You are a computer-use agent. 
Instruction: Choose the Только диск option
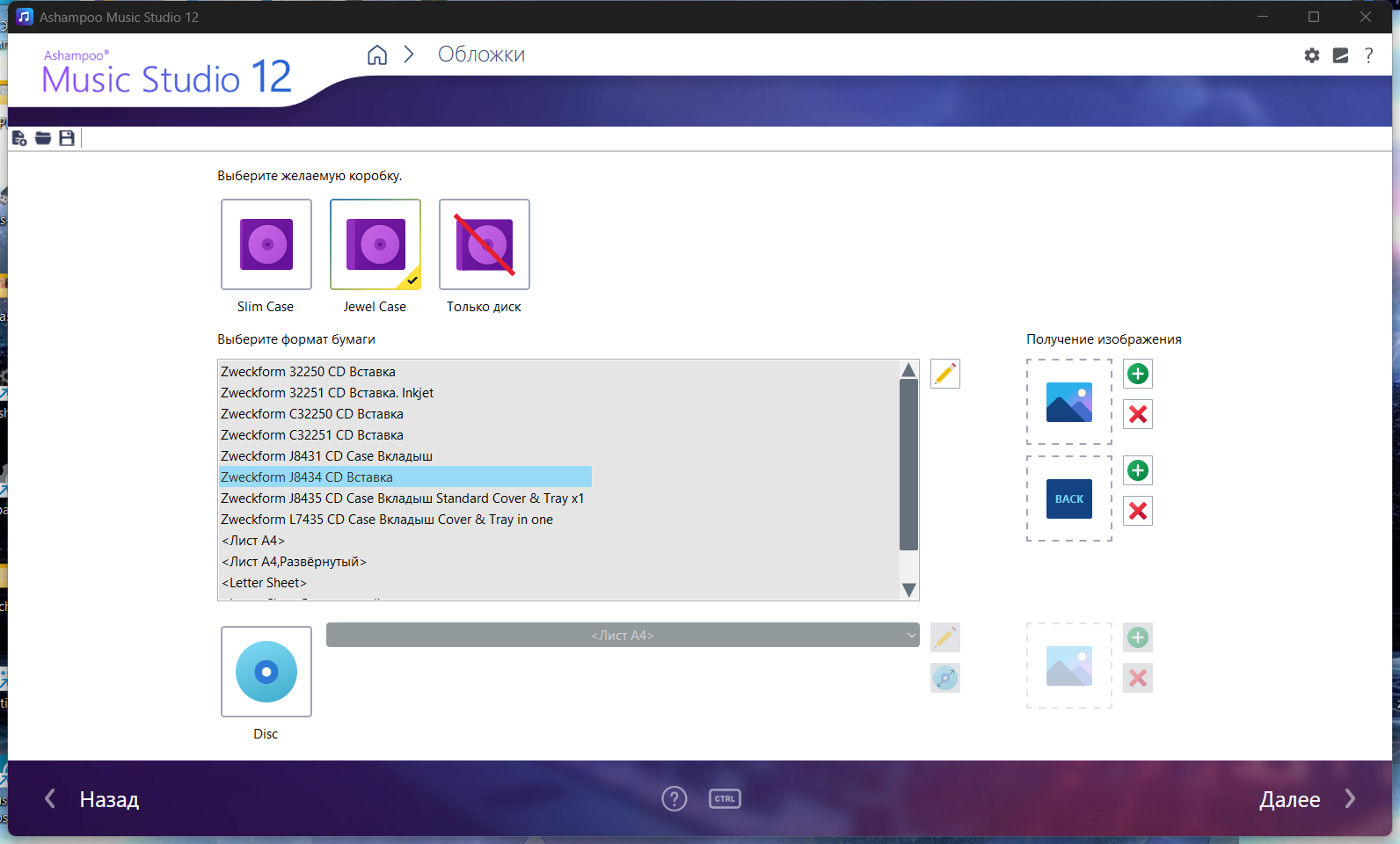[485, 244]
